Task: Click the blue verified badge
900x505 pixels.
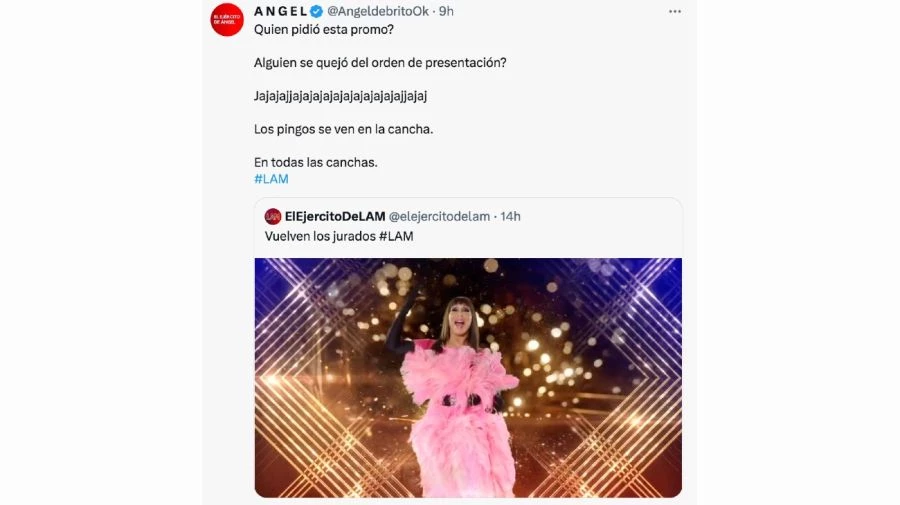Action: pos(316,11)
